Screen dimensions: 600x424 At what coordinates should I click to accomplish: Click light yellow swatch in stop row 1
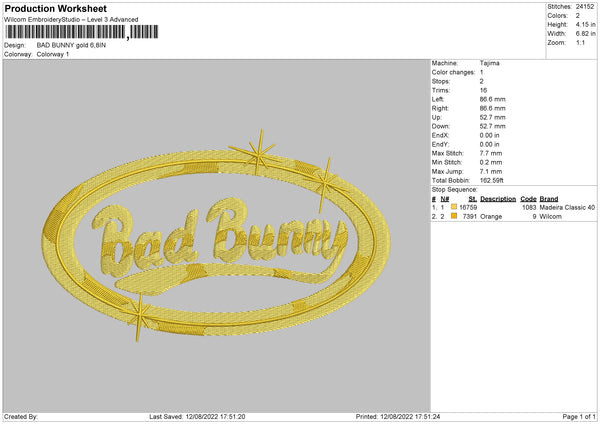point(454,207)
